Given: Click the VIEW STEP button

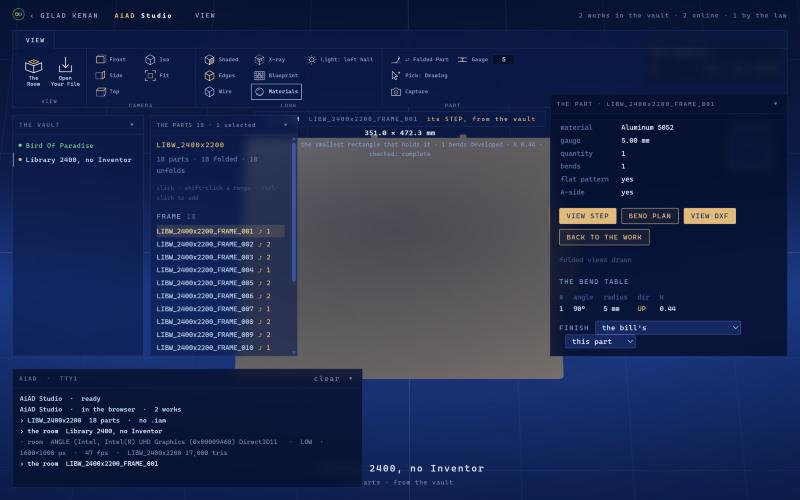Looking at the screenshot, I should click(x=587, y=216).
